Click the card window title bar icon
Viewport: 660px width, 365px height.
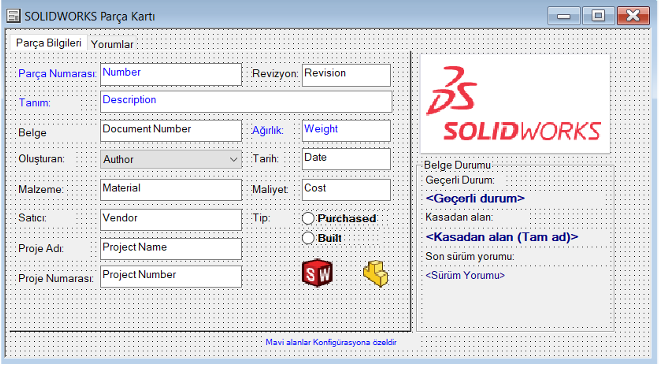[13, 16]
